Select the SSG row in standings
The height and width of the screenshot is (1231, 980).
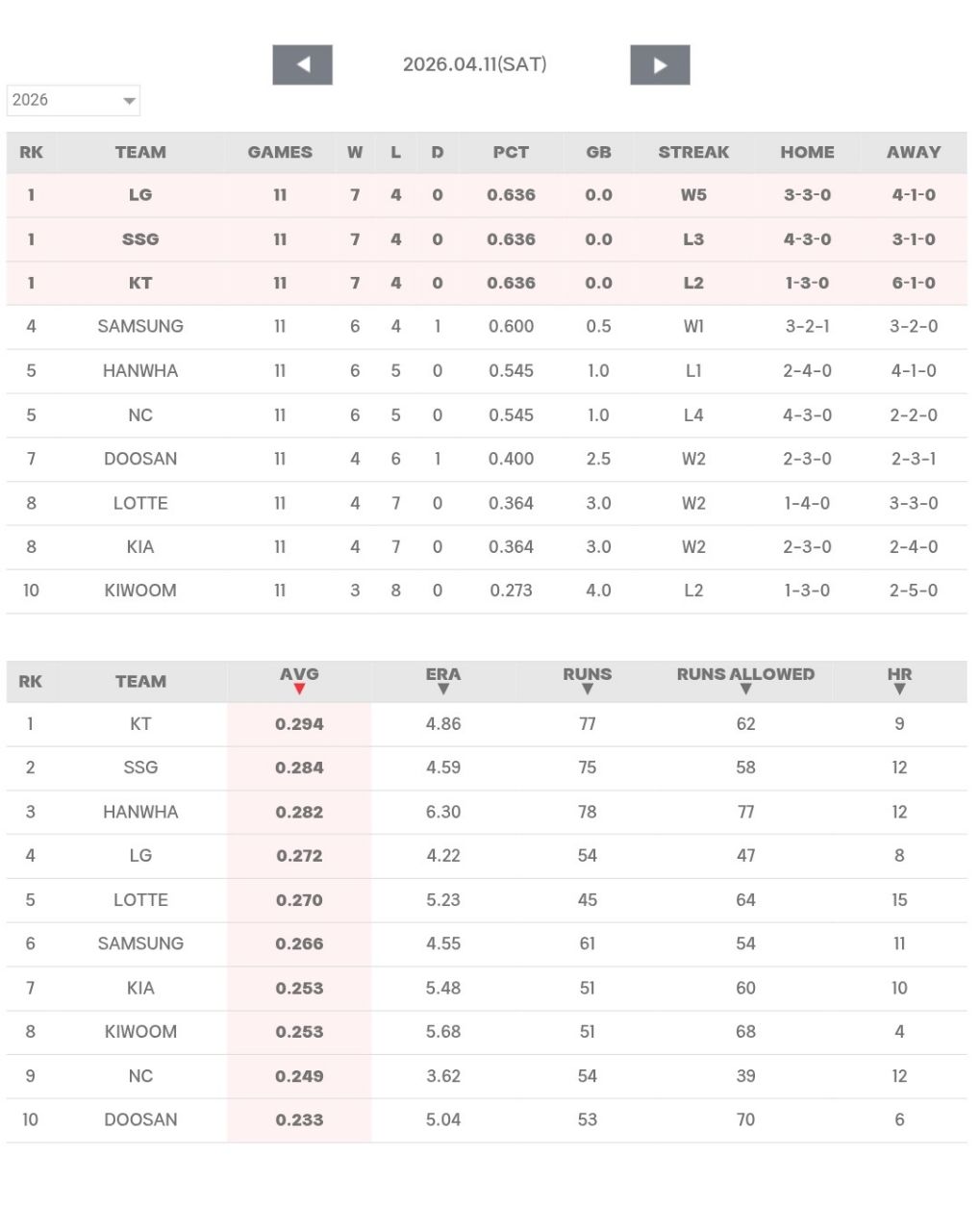[140, 239]
